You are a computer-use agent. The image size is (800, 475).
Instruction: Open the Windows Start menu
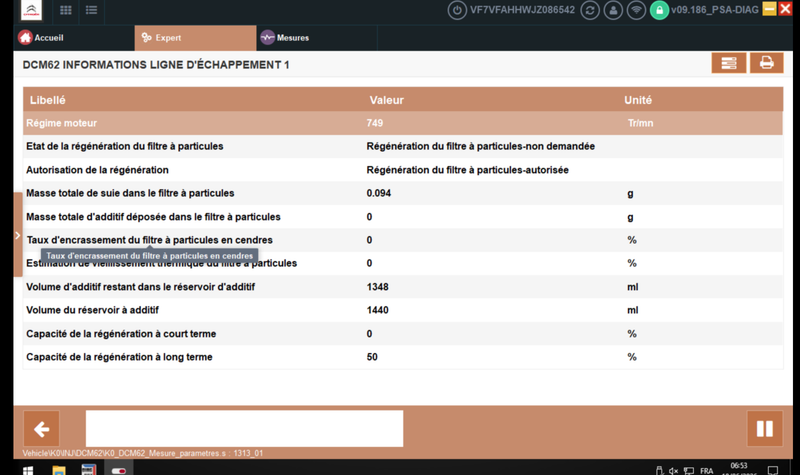28,470
